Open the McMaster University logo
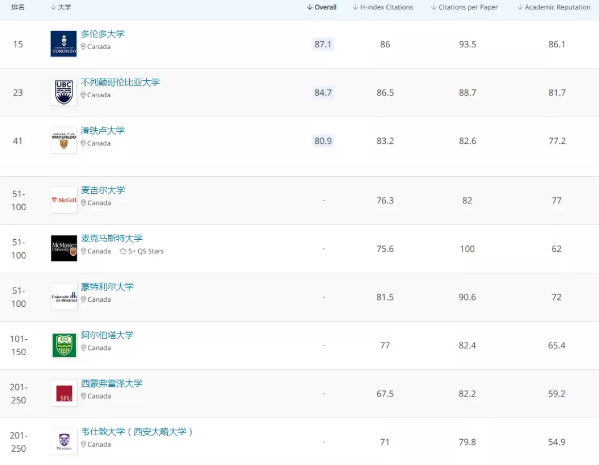Screen dimensions: 599x465 click(x=64, y=248)
